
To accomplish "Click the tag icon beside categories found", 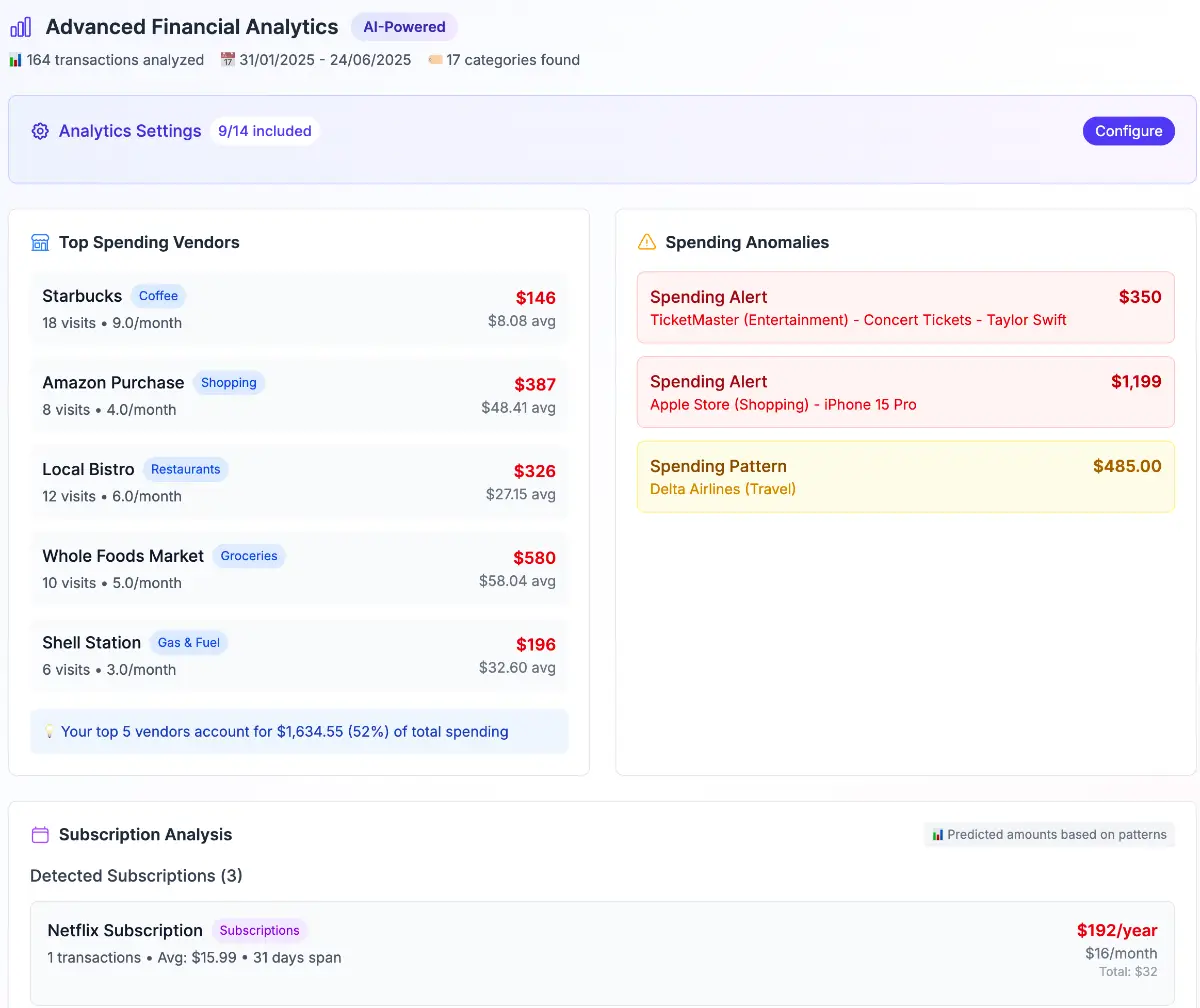I will point(435,60).
